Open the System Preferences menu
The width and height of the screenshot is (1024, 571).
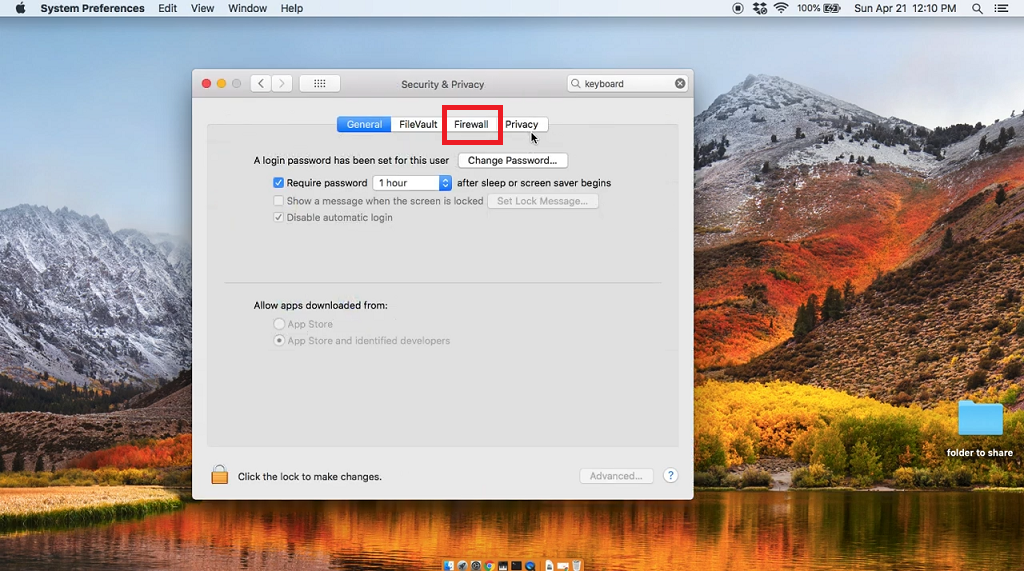pos(92,8)
